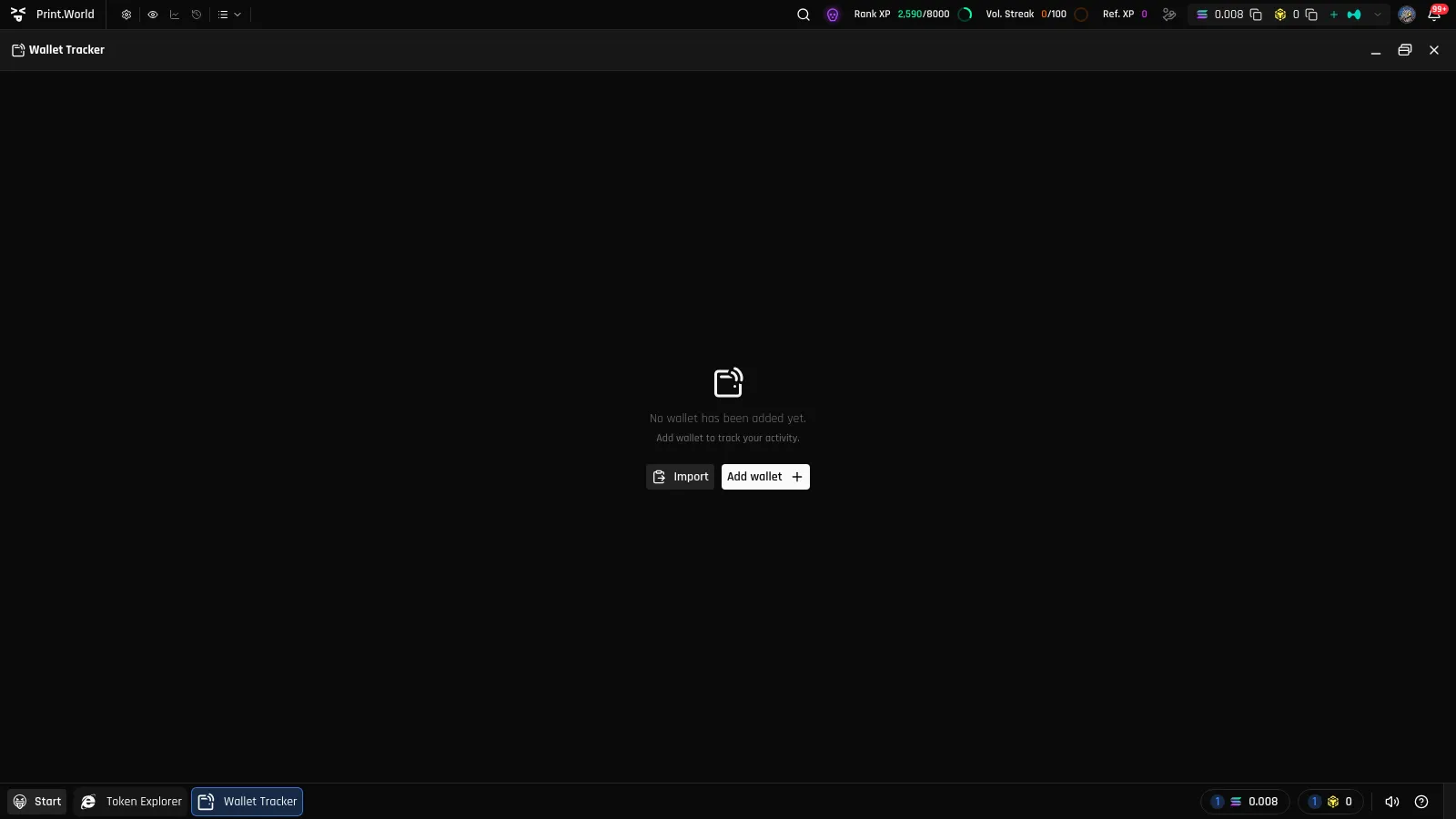The image size is (1456, 819).
Task: Open the Start menu button in taskbar
Action: [37, 802]
